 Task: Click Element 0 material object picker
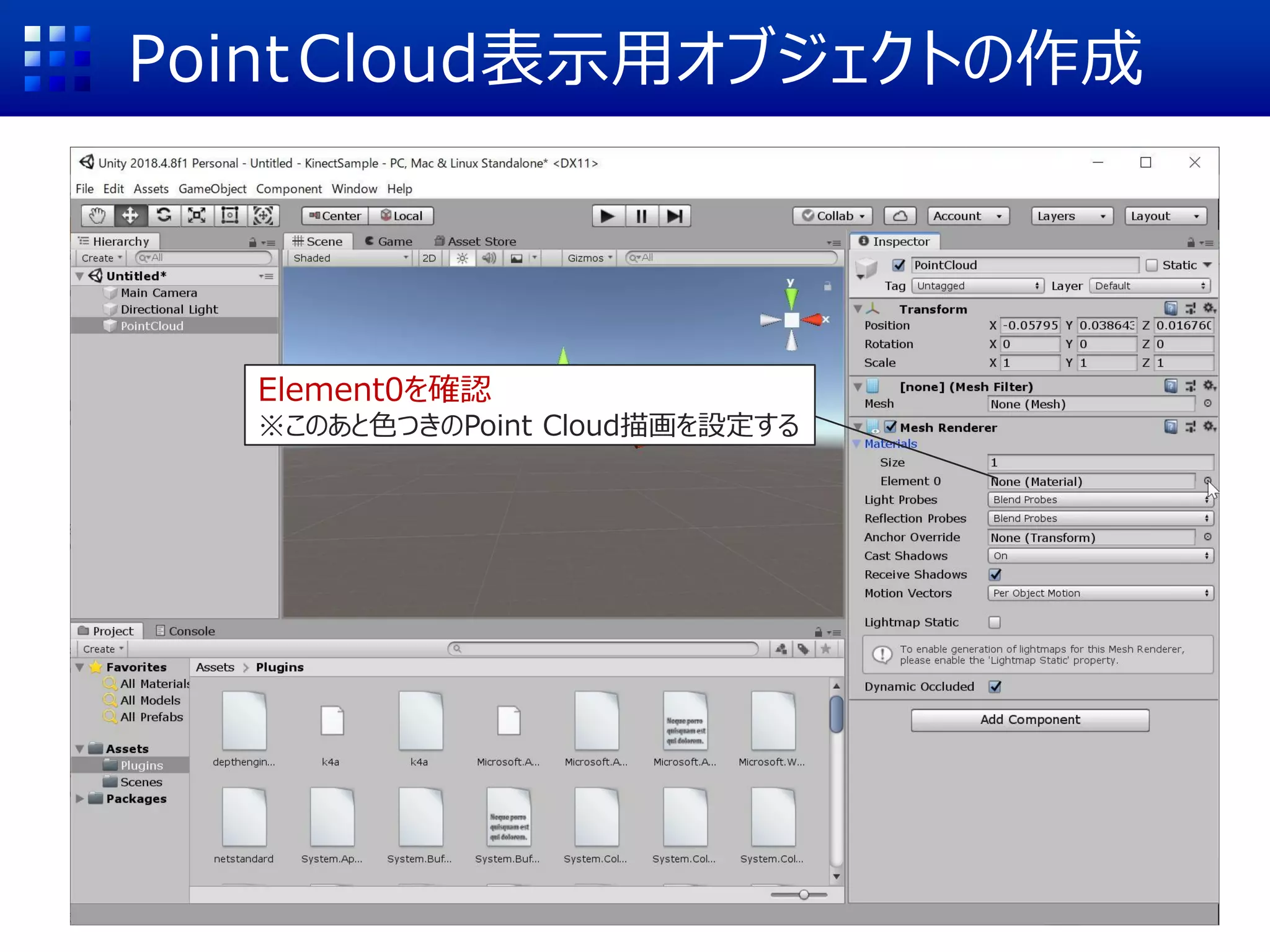point(1207,481)
